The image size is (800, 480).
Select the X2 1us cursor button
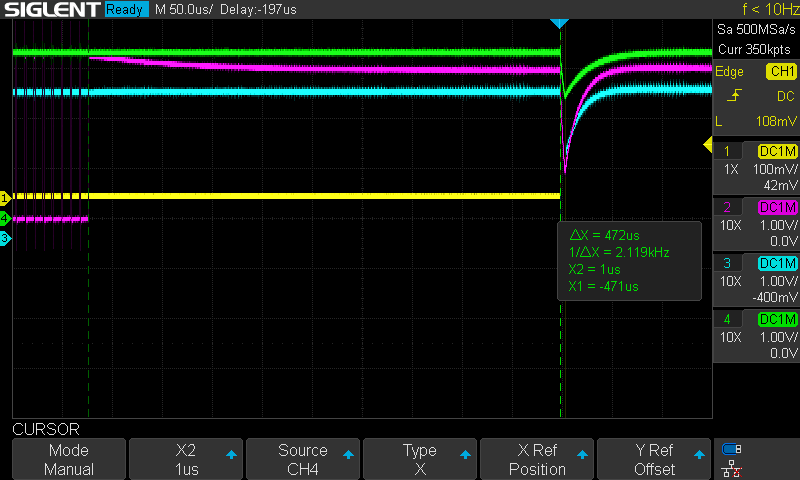click(186, 459)
